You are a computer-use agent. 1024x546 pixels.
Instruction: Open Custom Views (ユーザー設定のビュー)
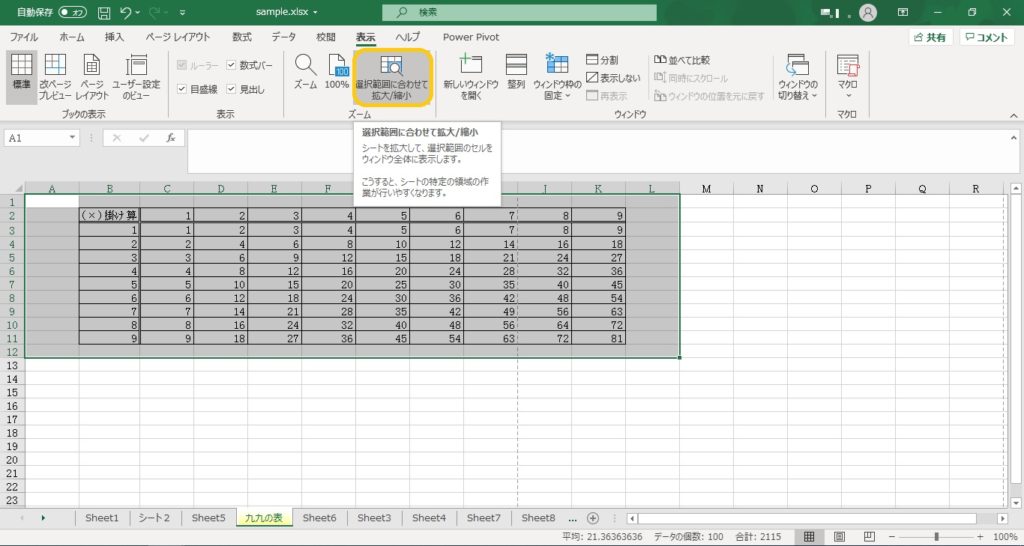(136, 77)
